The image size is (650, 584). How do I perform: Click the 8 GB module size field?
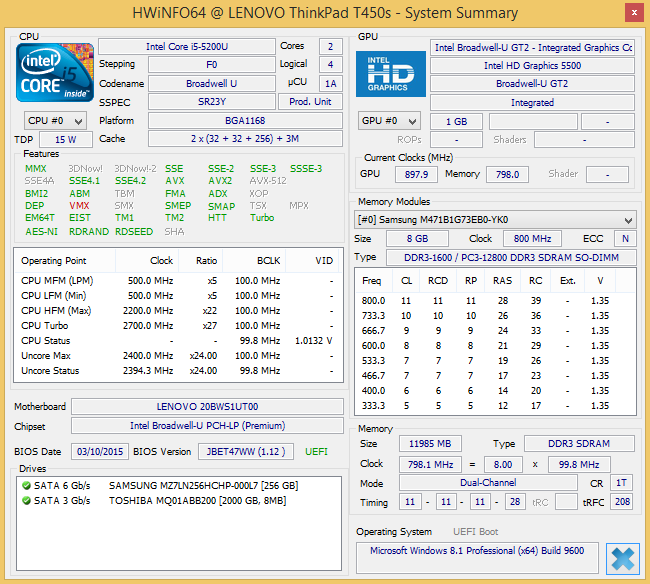(417, 239)
